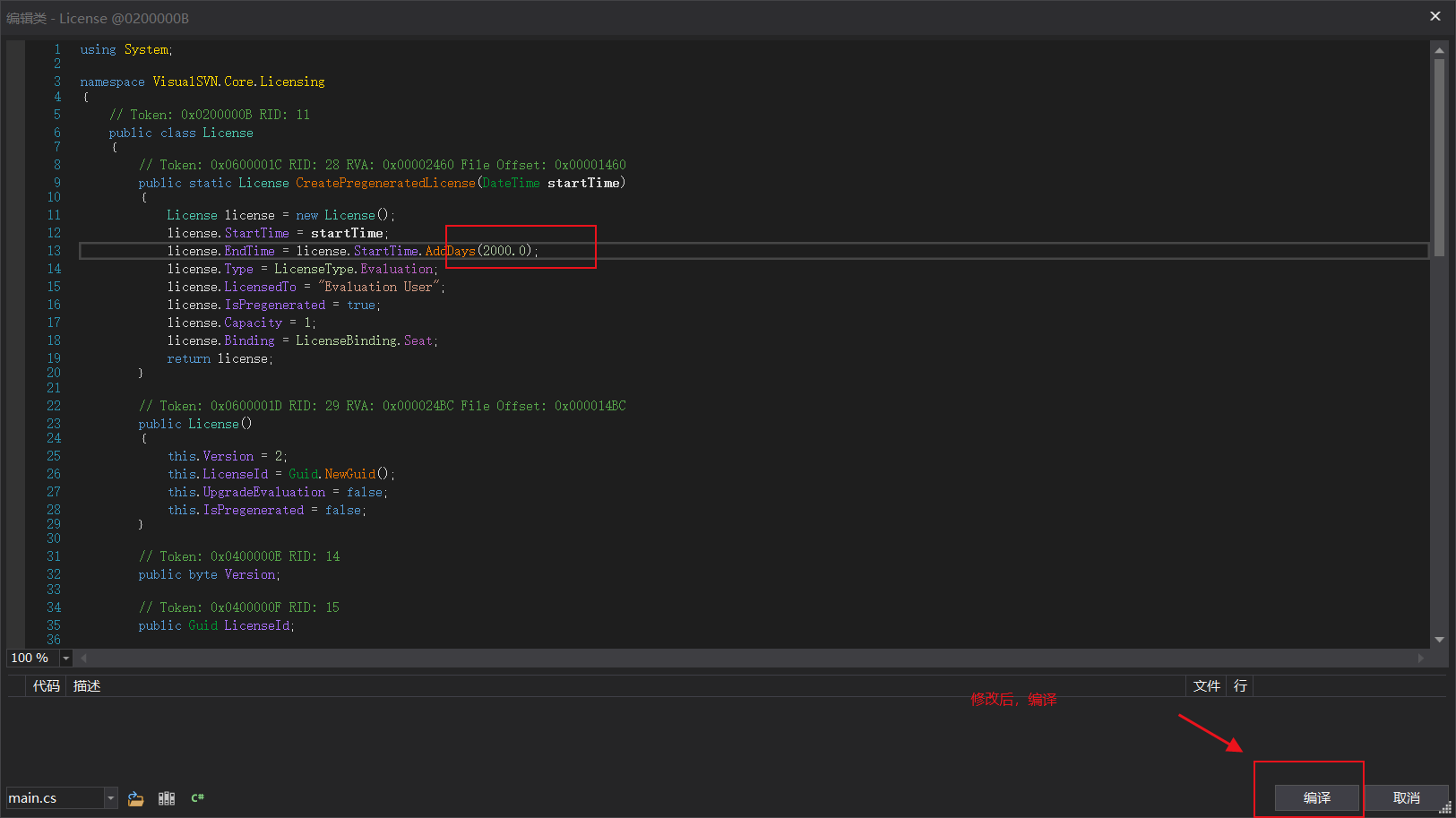Click the 'Token: 0x0600001D RID: 29' comment line

383,406
